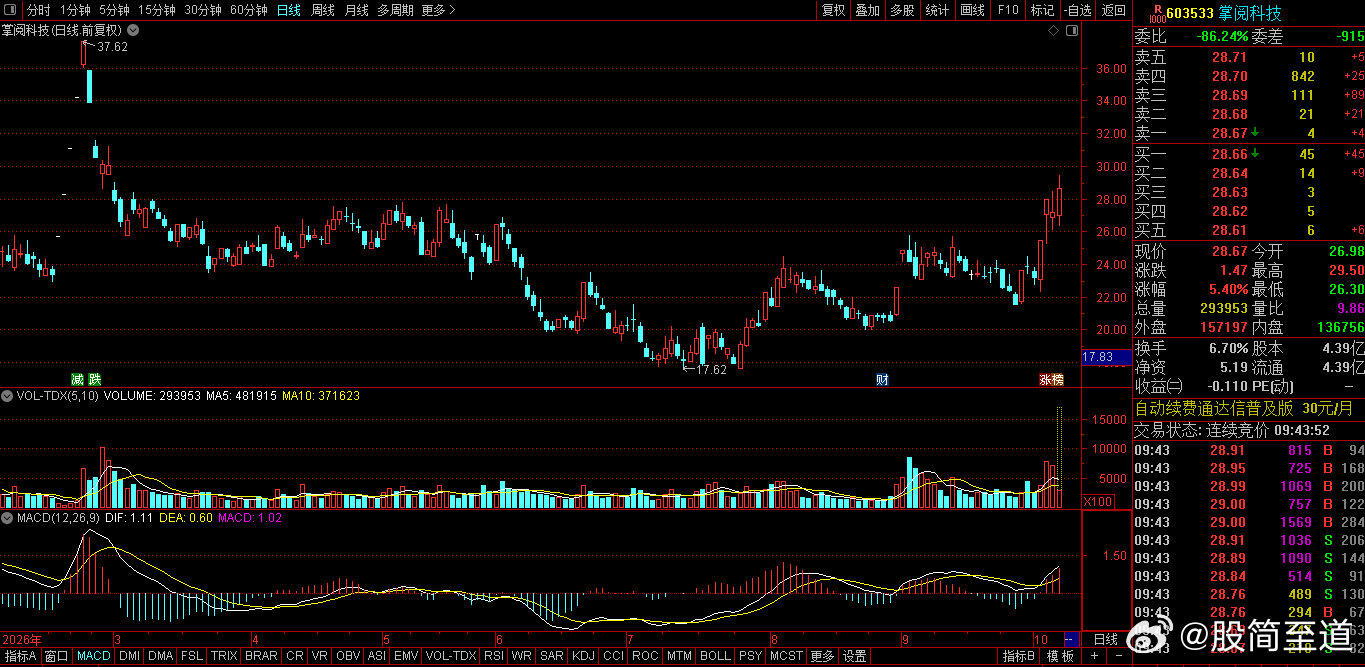Screen dimensions: 1365x667
Task: Switch the indicator to KDJ
Action: [582, 656]
